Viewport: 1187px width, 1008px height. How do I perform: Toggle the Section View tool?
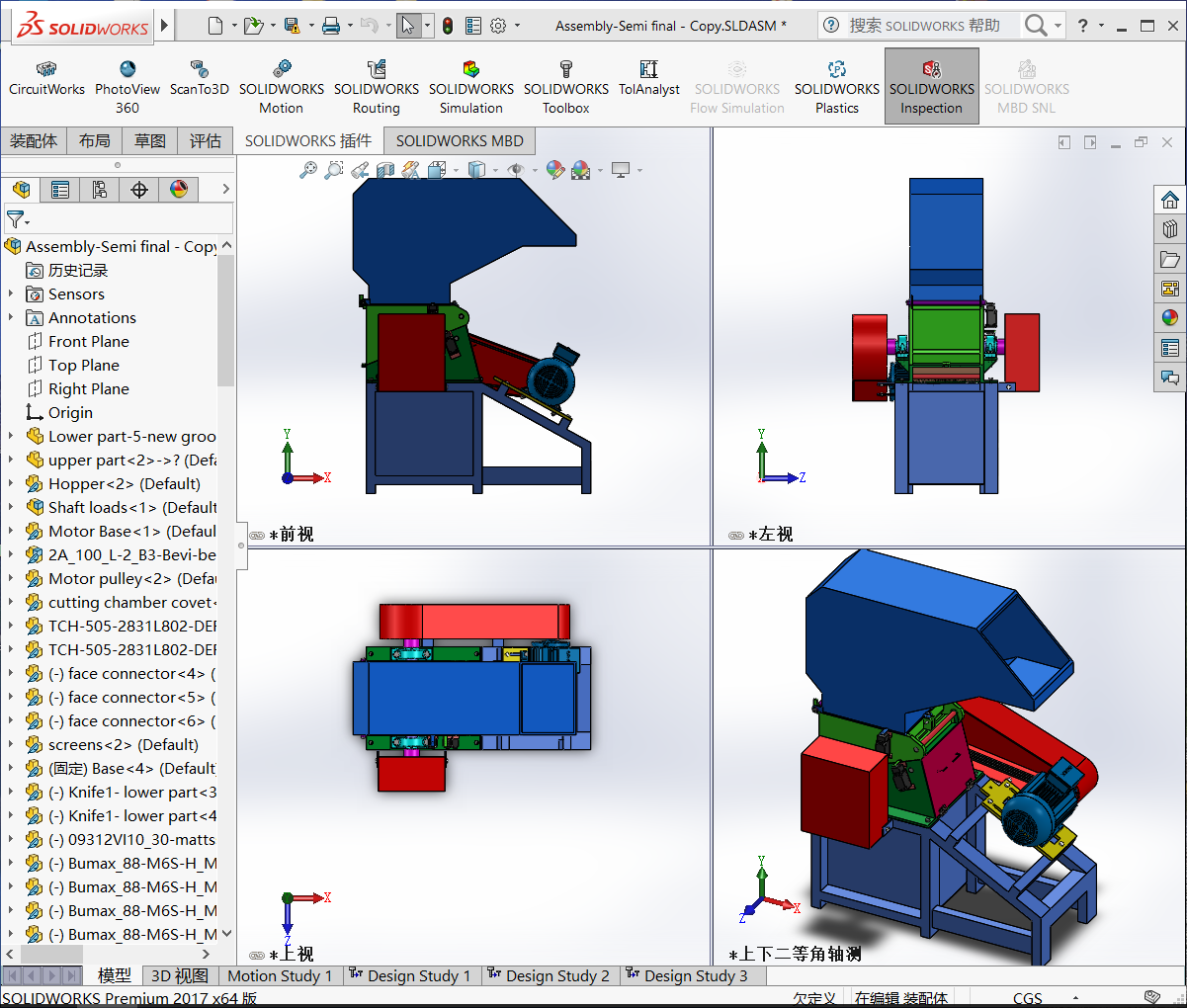pyautogui.click(x=385, y=170)
